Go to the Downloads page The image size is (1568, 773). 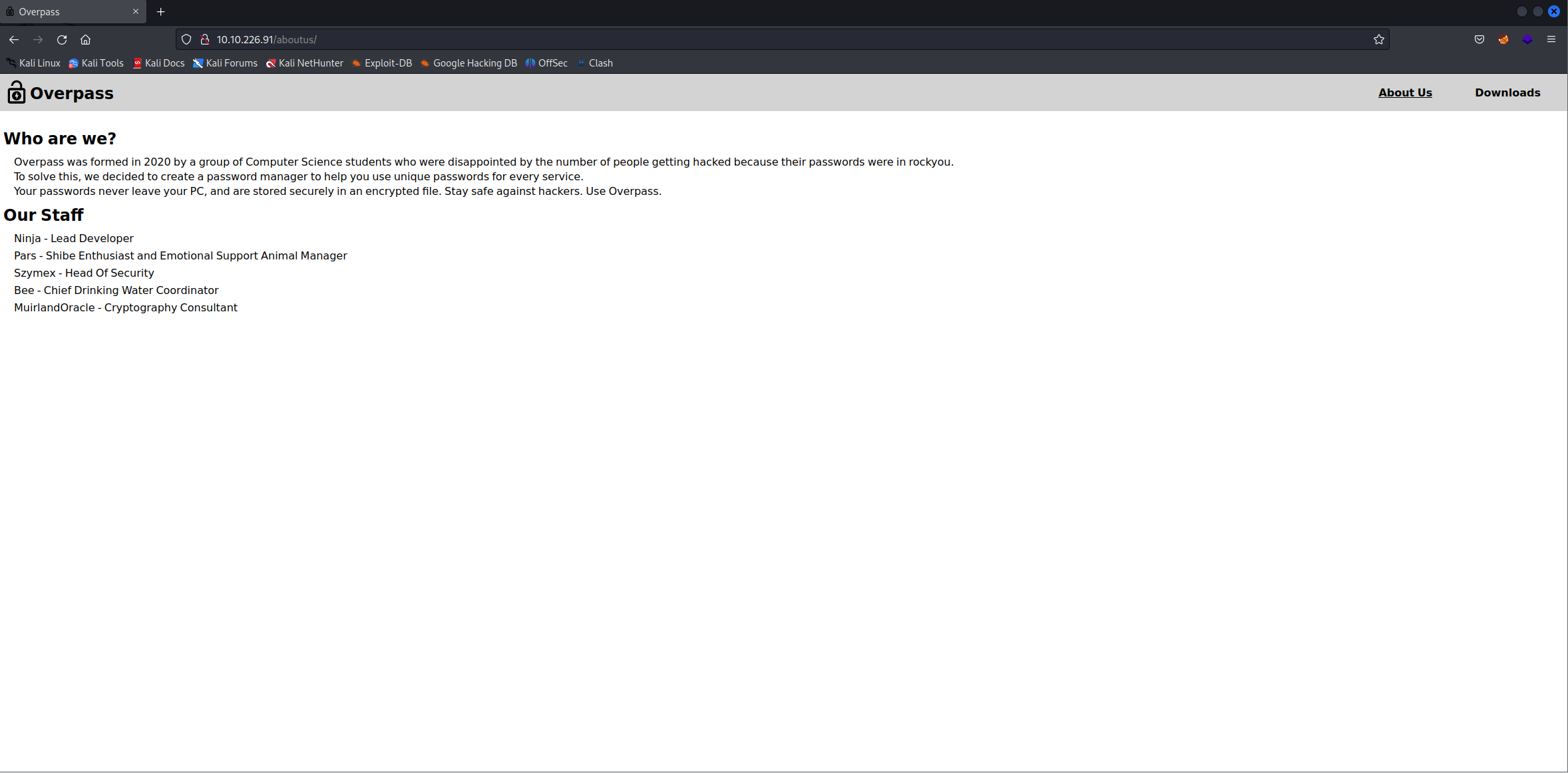point(1507,92)
